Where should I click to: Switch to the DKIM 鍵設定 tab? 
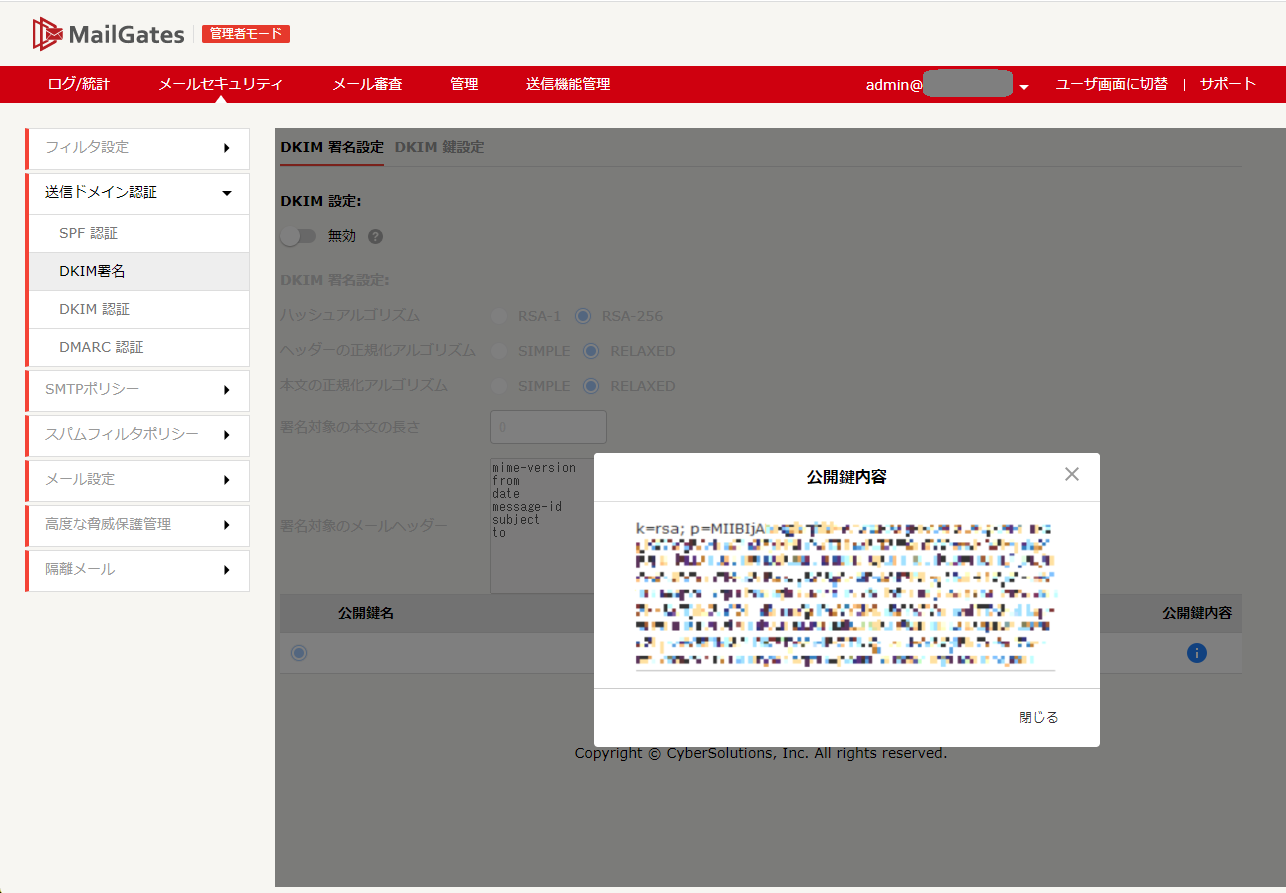tap(439, 147)
